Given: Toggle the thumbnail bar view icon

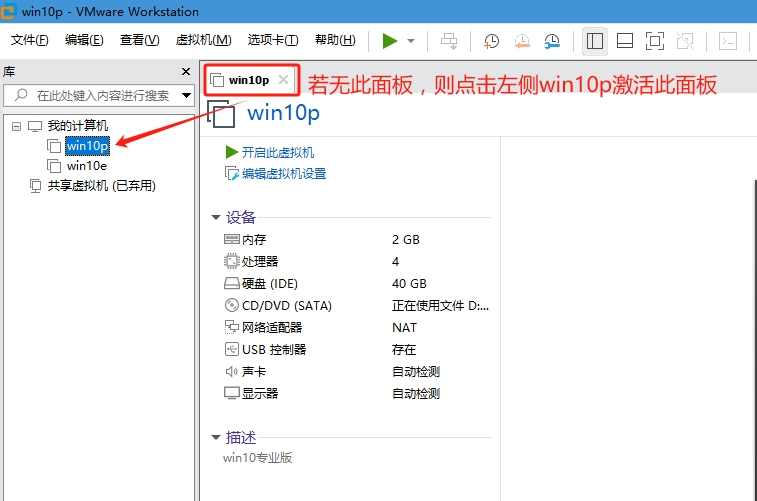Looking at the screenshot, I should (x=625, y=41).
